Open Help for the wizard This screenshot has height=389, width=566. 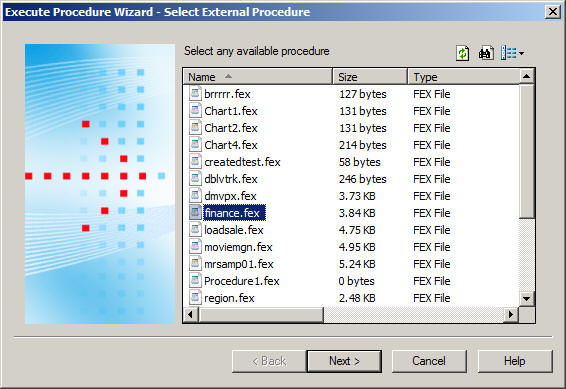click(x=515, y=361)
